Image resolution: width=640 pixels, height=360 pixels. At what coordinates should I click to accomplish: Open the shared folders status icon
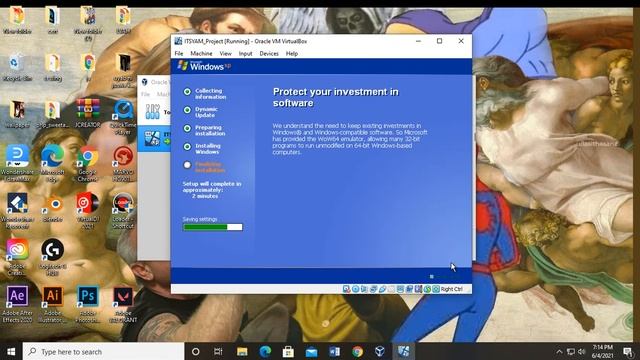(x=391, y=289)
